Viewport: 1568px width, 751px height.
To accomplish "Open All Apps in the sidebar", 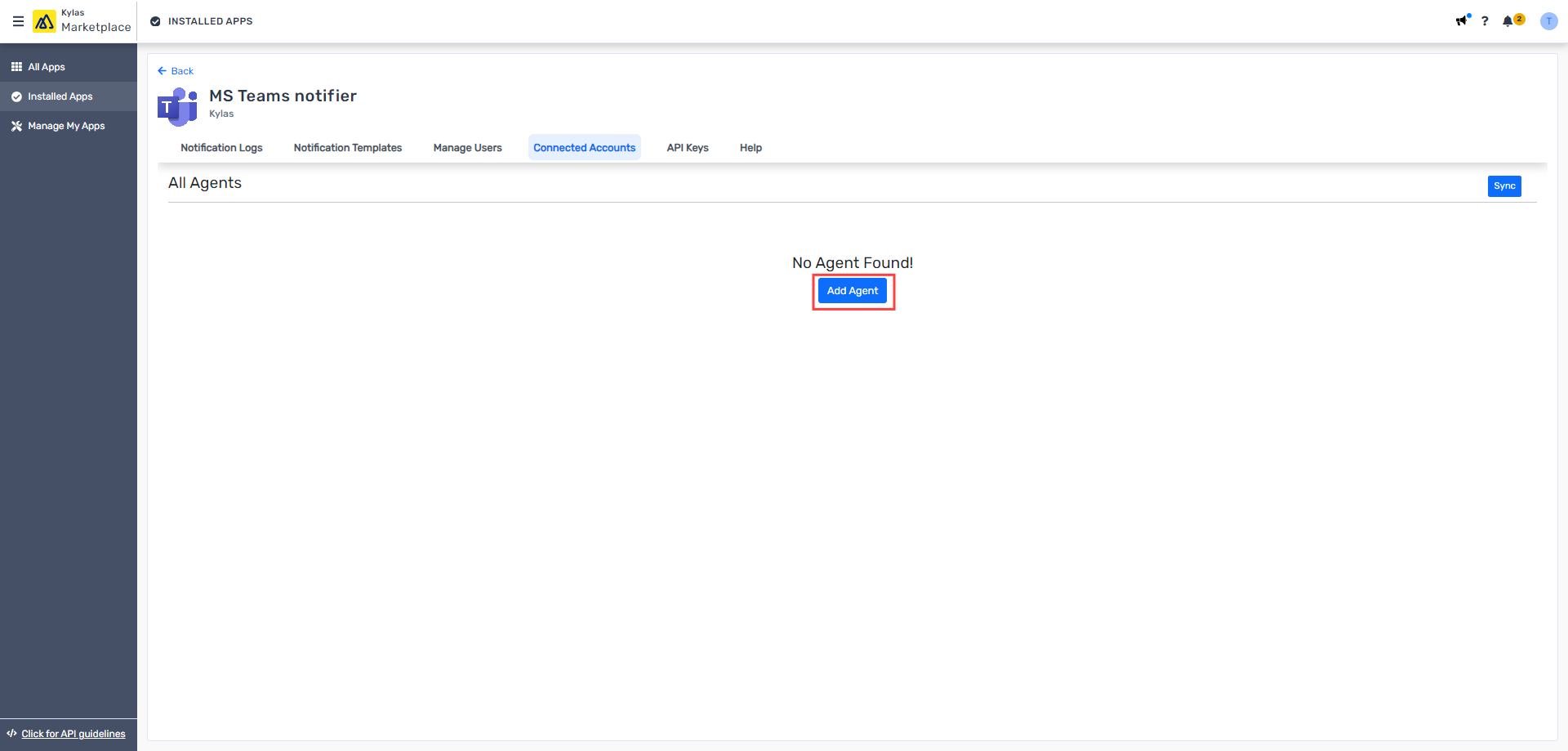I will point(69,67).
